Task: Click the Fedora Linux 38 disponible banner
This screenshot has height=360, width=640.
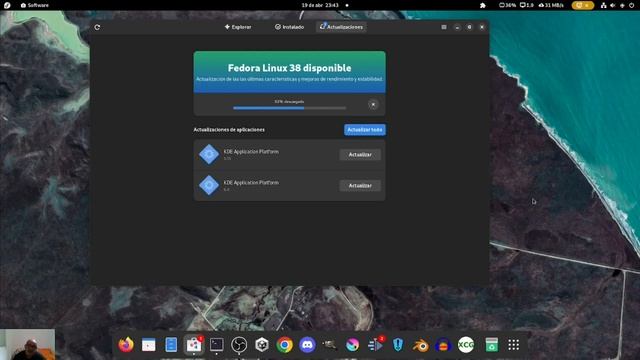Action: click(x=289, y=72)
